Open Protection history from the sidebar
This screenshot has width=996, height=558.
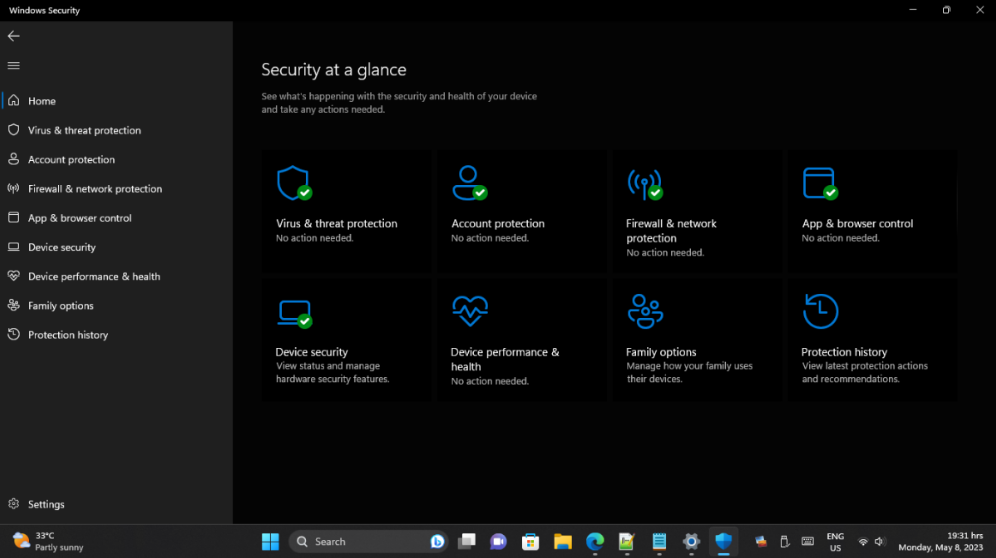(116, 335)
